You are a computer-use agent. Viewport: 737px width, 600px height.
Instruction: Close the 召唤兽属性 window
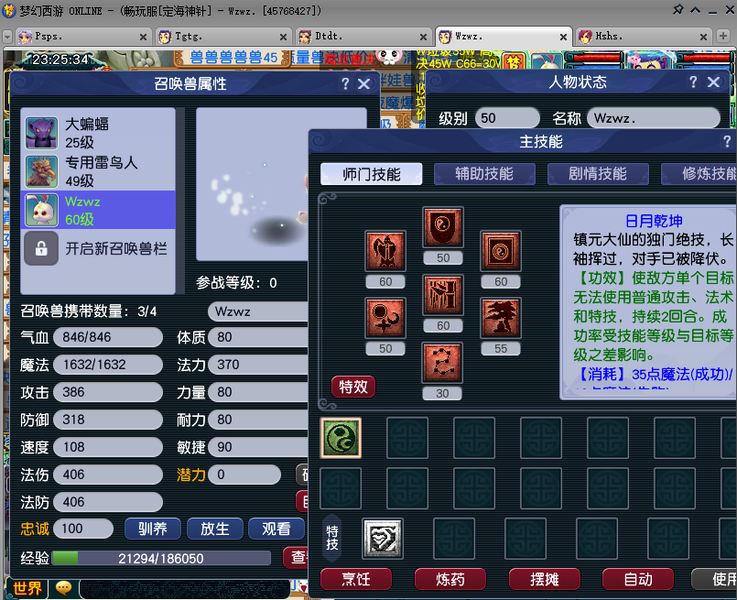[364, 84]
